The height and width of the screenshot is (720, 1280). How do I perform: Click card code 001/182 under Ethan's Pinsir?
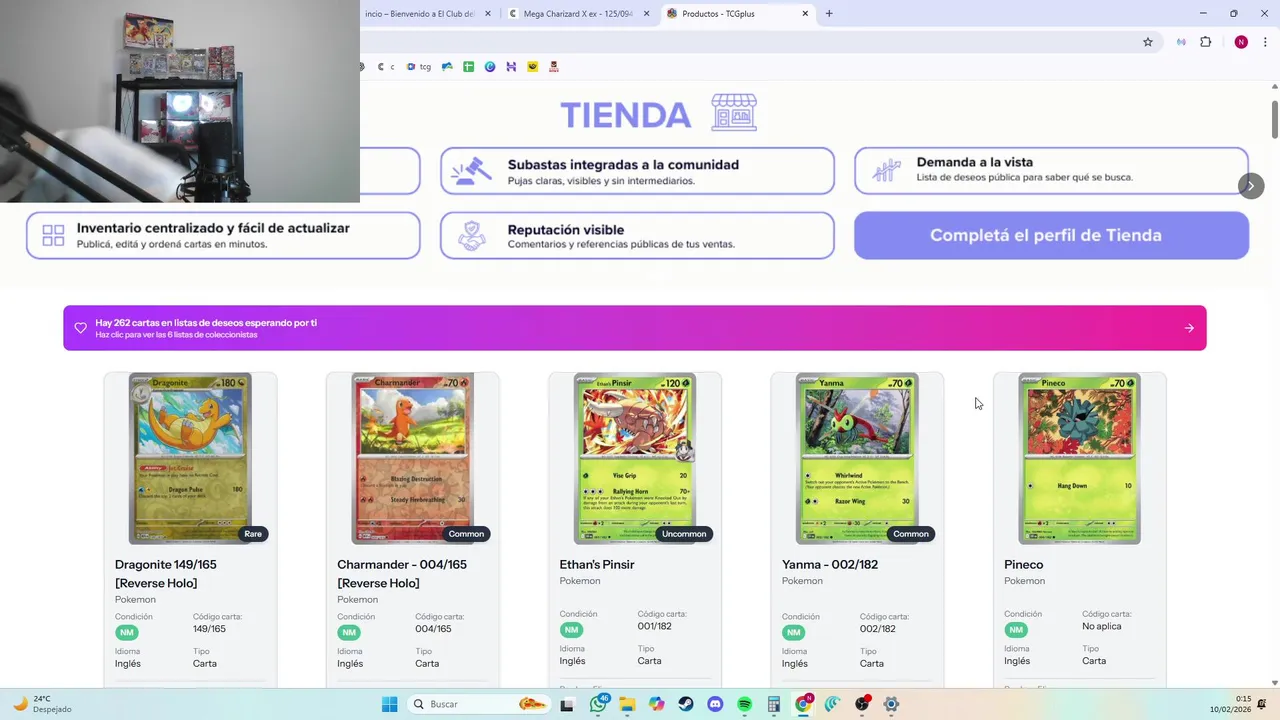point(654,626)
